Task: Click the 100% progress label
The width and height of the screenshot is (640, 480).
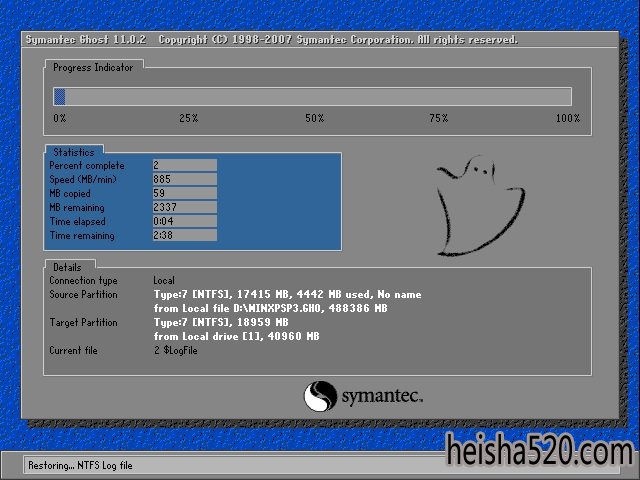Action: coord(568,118)
